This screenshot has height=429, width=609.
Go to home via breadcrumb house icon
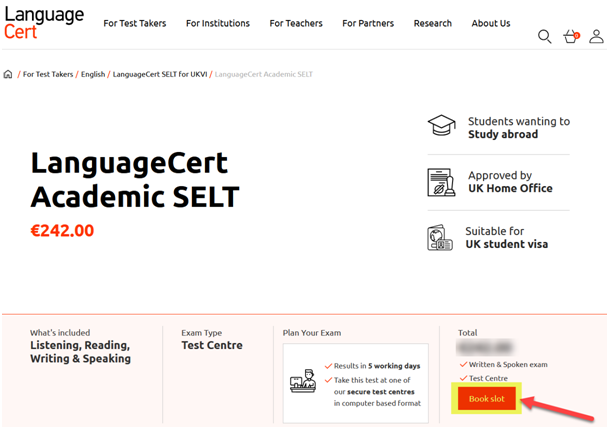(8, 74)
